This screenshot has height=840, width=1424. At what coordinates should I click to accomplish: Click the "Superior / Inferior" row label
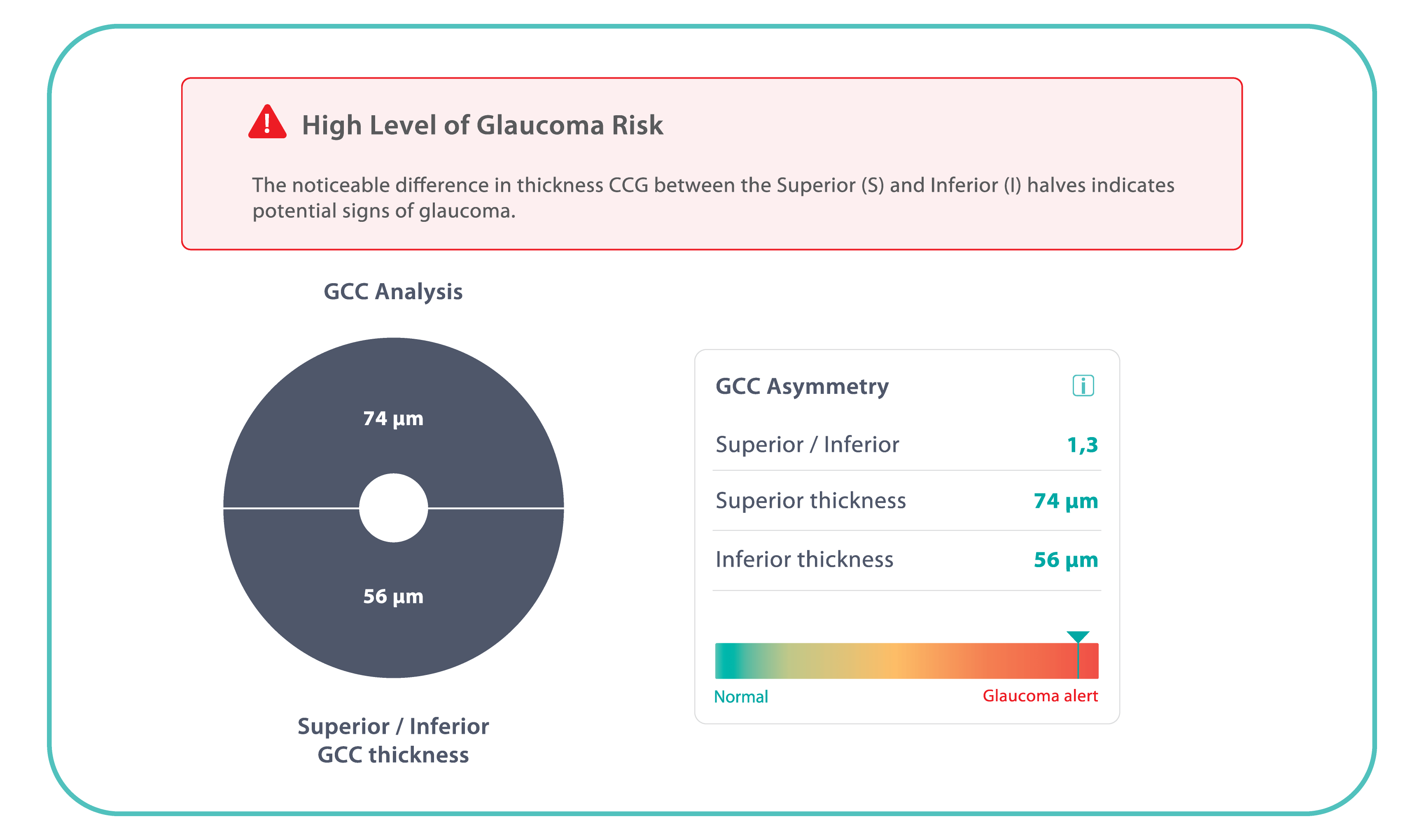coord(807,444)
